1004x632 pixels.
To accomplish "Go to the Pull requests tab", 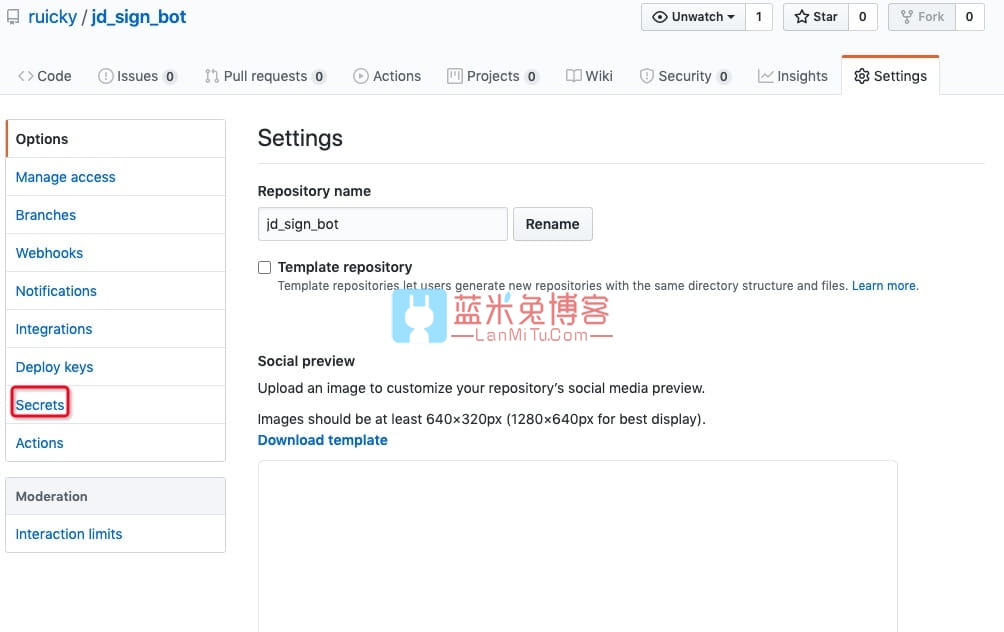I will (x=265, y=76).
